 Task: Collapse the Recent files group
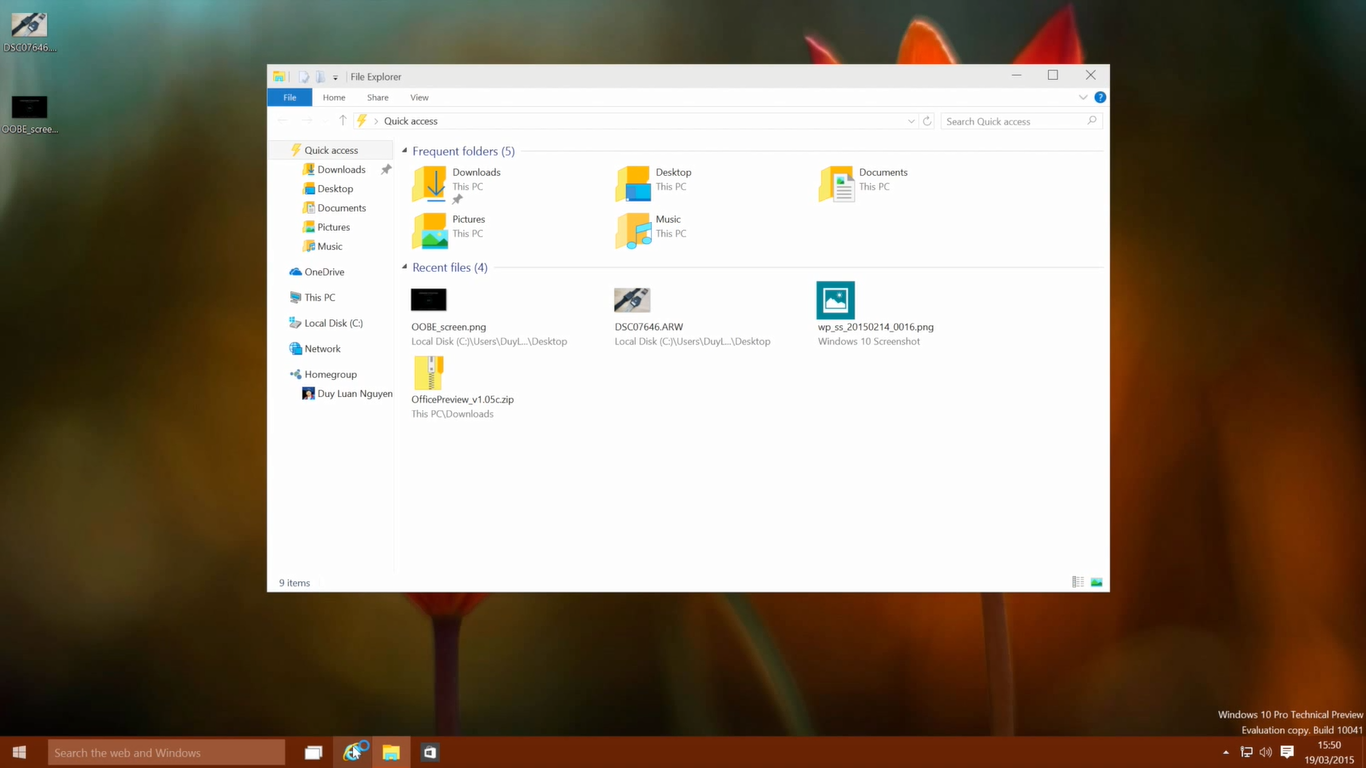point(404,267)
